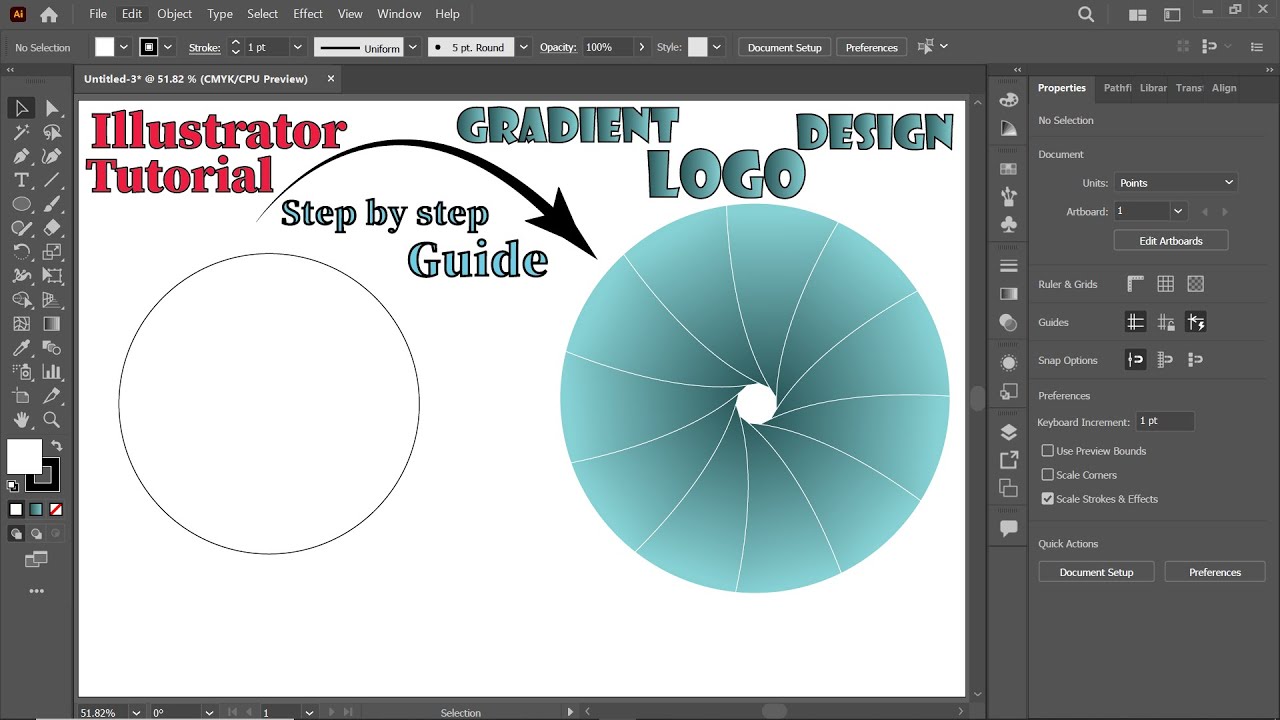Image resolution: width=1280 pixels, height=720 pixels.
Task: Switch to the Libraries tab
Action: click(1153, 88)
